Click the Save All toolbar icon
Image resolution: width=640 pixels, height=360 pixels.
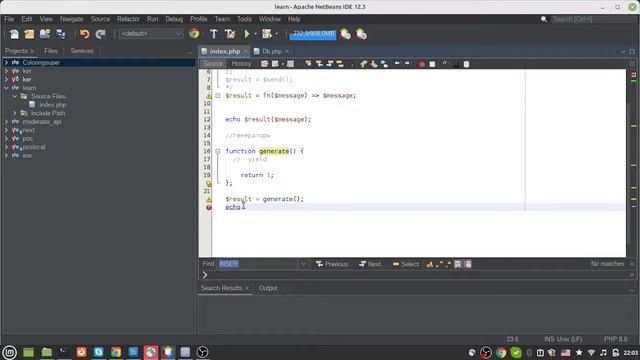click(61, 34)
